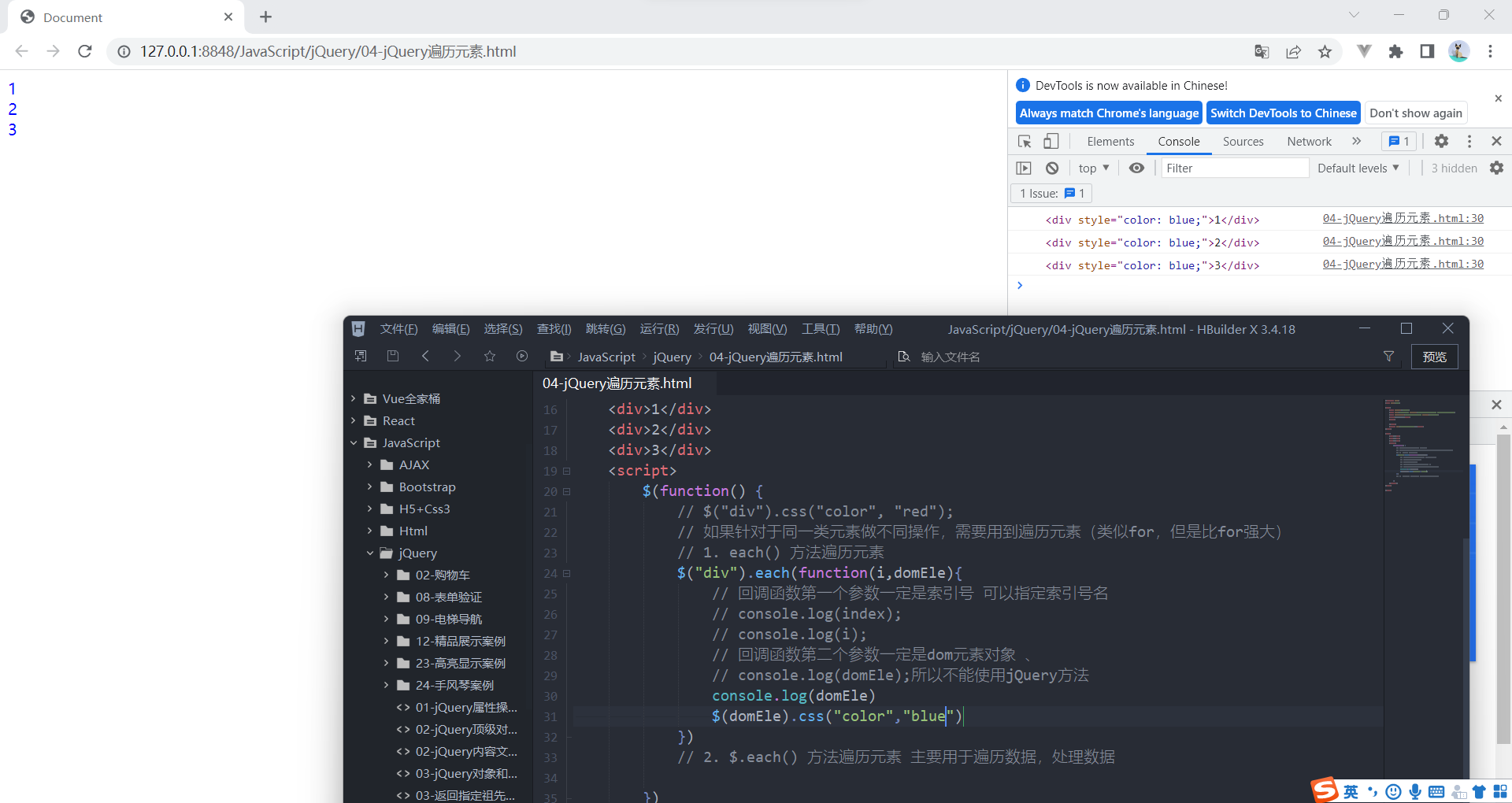Clear the console with the ban icon
This screenshot has width=1512, height=803.
(x=1052, y=168)
